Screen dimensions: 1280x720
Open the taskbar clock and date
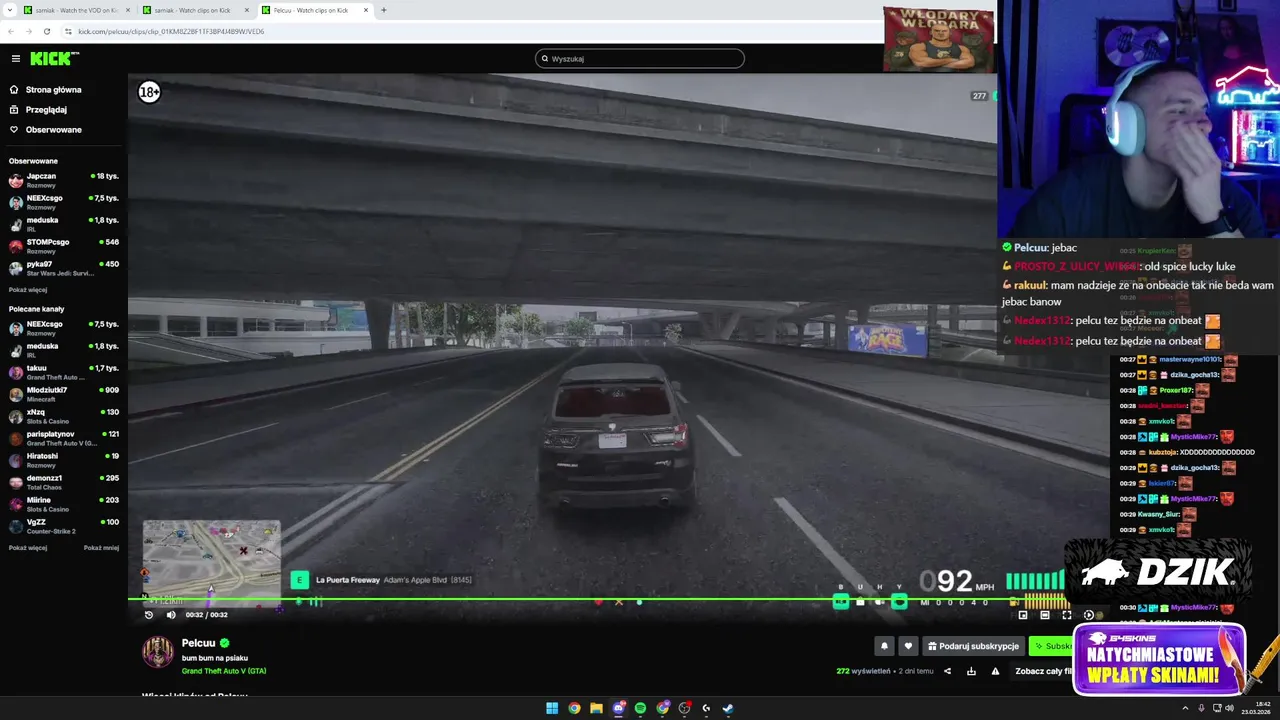[x=1256, y=708]
